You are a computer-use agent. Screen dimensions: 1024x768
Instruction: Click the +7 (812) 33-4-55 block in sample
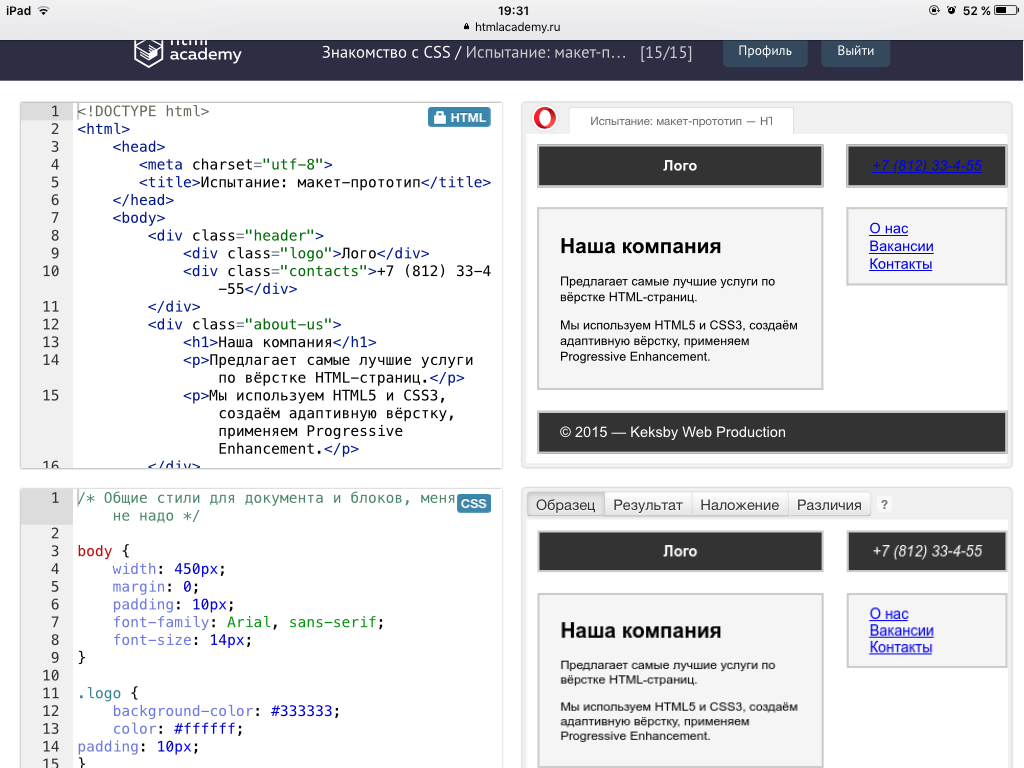pyautogui.click(x=927, y=551)
